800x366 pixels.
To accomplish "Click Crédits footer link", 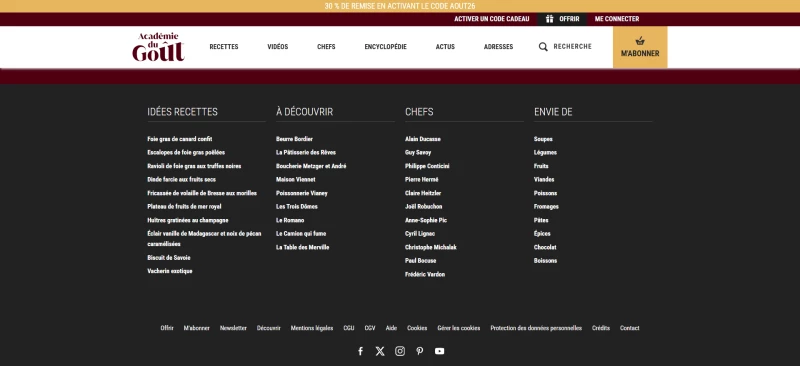I will click(x=601, y=328).
